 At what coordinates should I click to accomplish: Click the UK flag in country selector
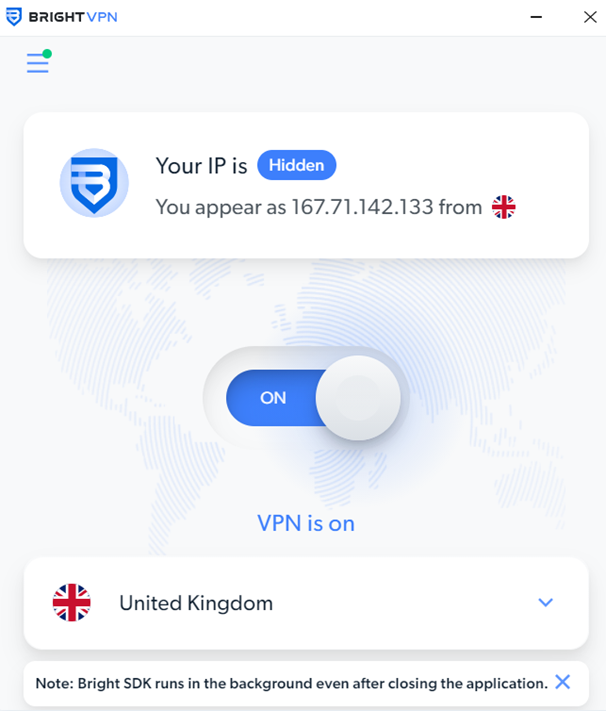coord(72,603)
